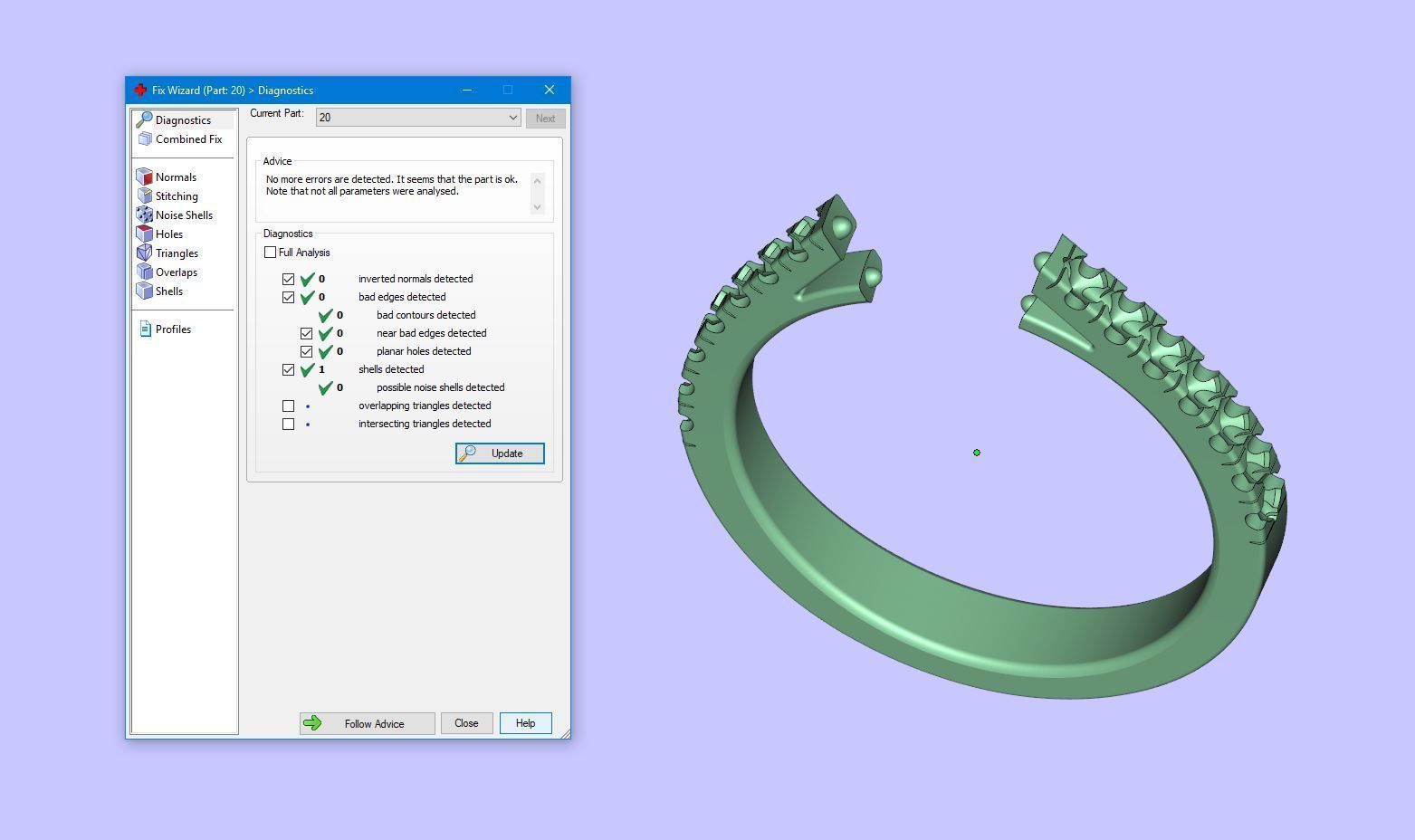Viewport: 1415px width, 840px height.
Task: Click 'possible noise shells detected' text
Action: (440, 387)
